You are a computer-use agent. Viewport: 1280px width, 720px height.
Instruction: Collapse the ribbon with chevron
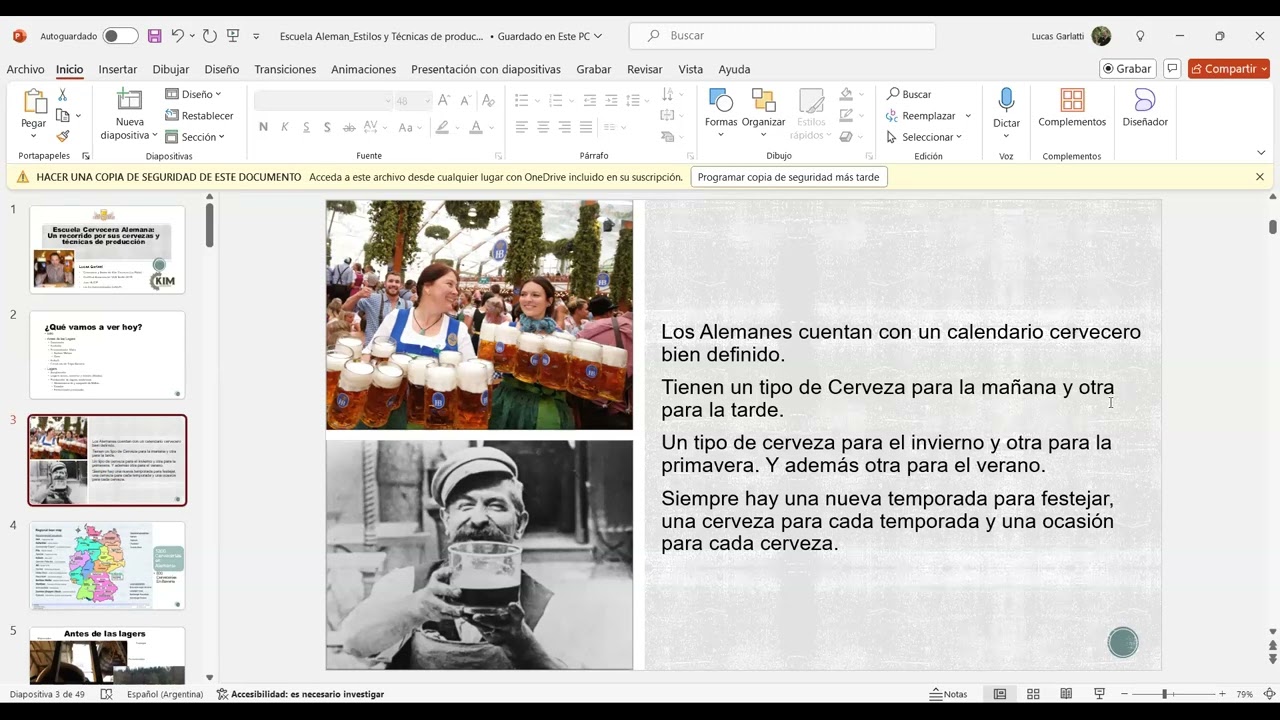click(x=1260, y=153)
